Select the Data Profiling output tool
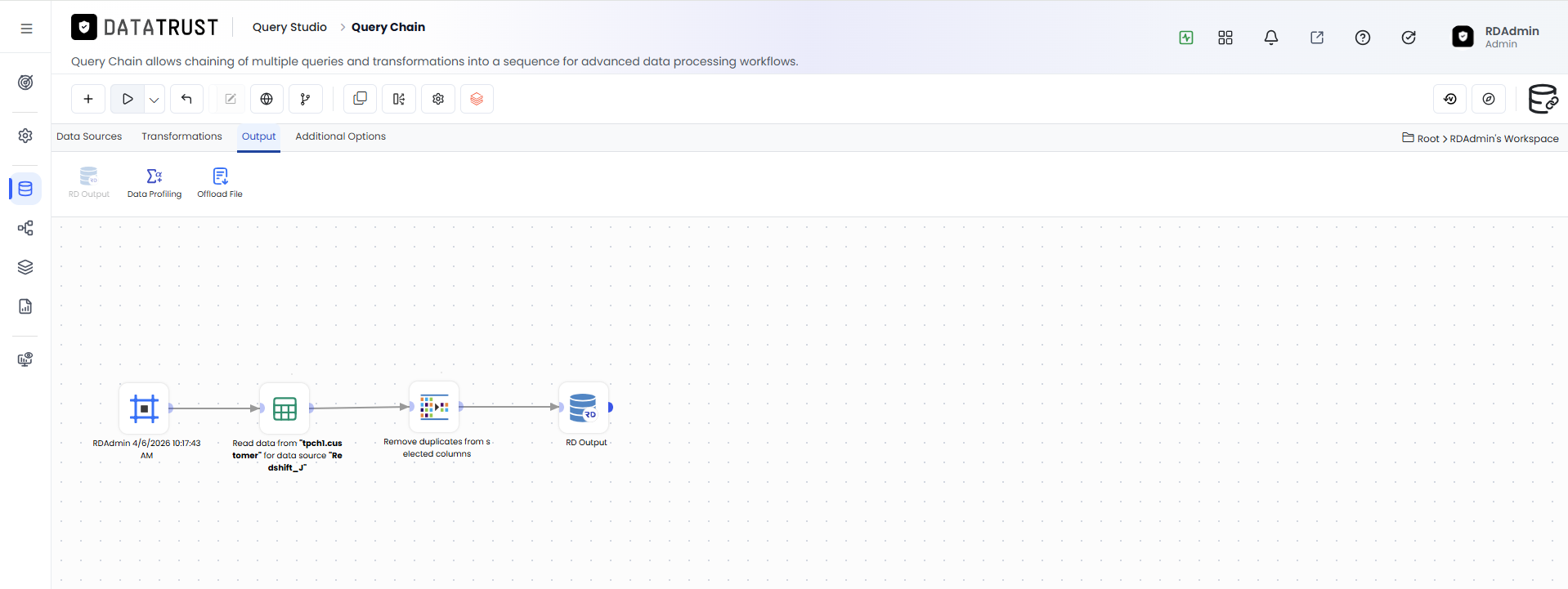 pos(155,183)
